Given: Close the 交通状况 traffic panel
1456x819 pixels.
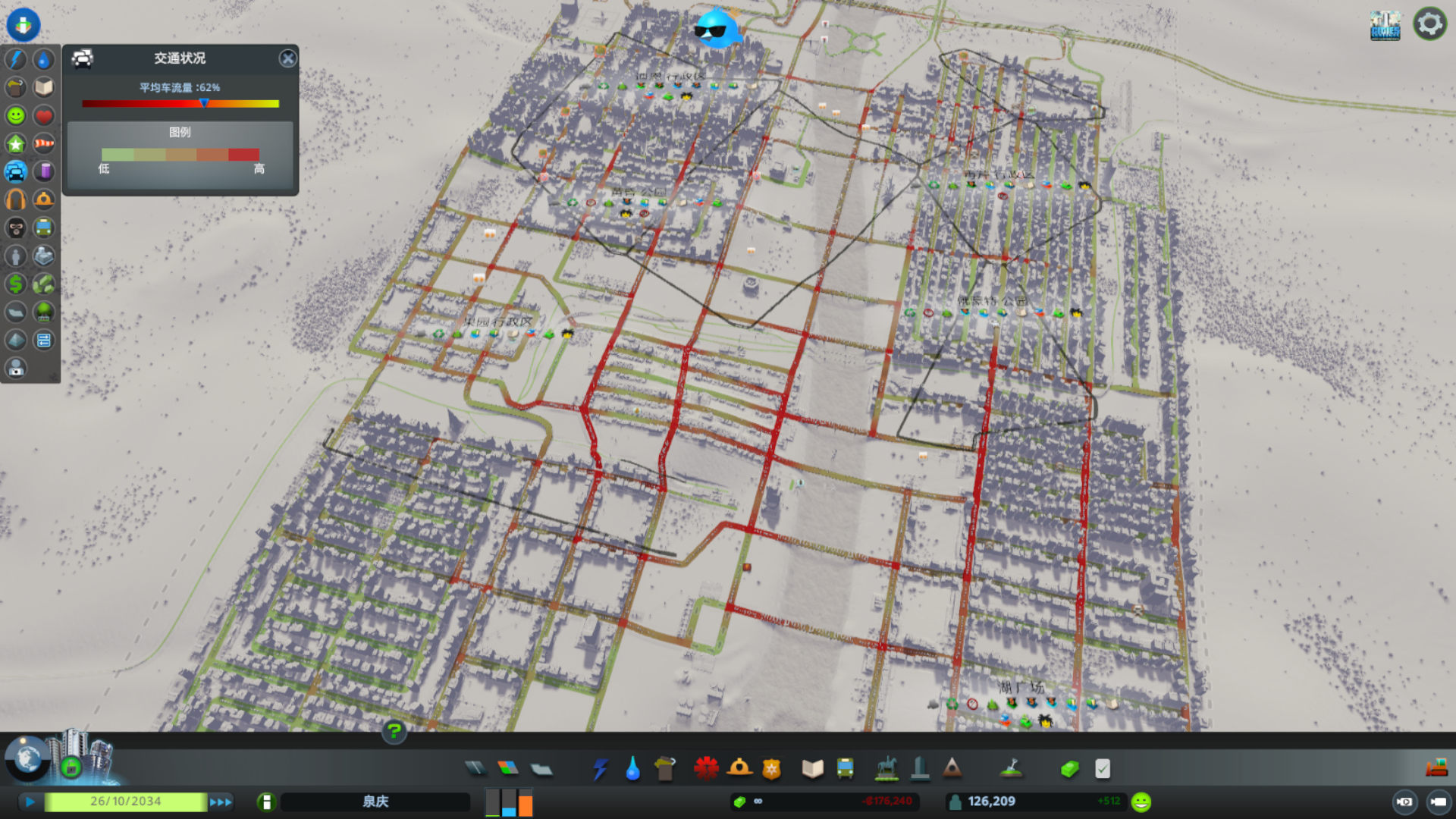Looking at the screenshot, I should pyautogui.click(x=287, y=58).
